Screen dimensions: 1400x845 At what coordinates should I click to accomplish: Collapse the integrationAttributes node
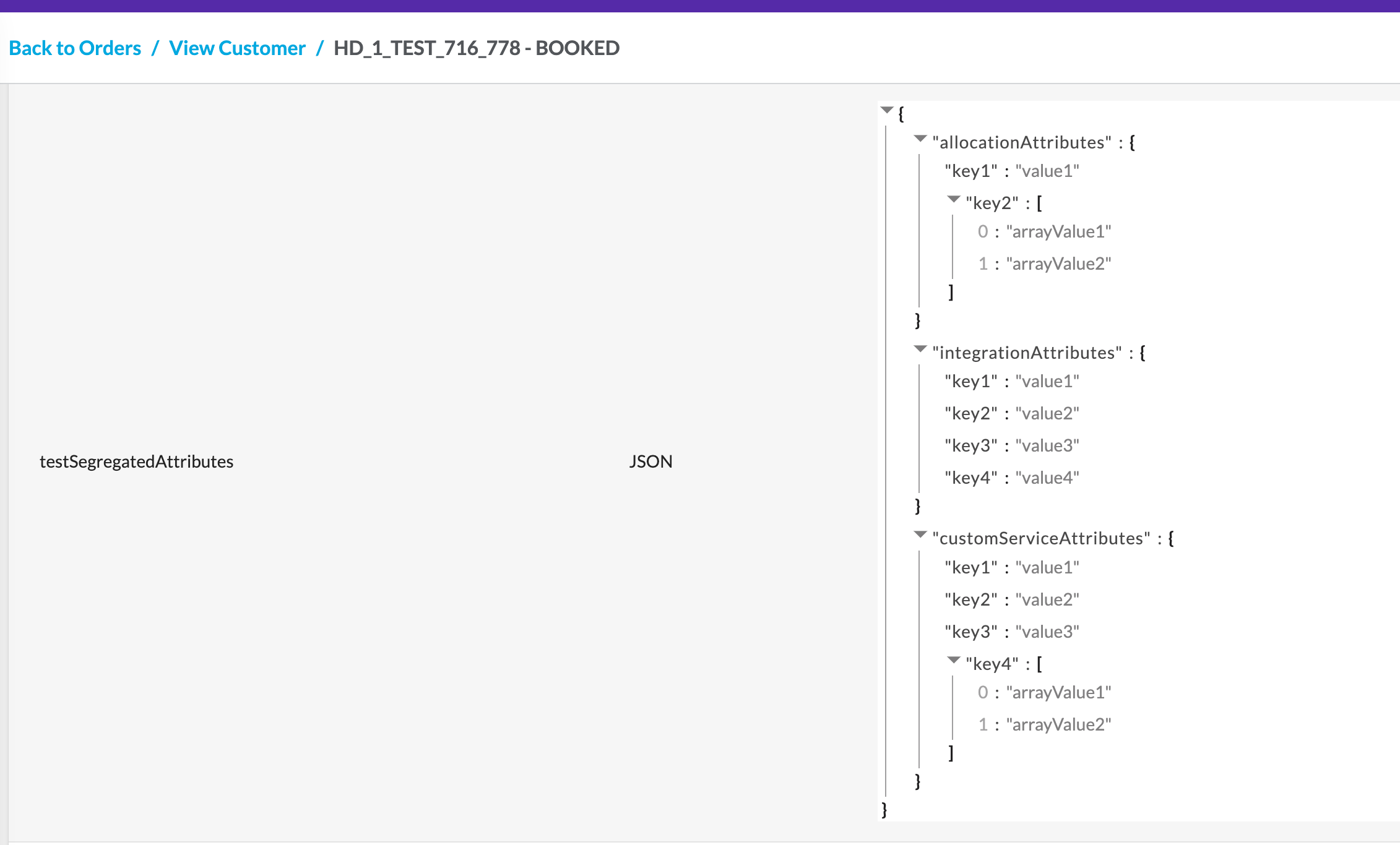[920, 350]
